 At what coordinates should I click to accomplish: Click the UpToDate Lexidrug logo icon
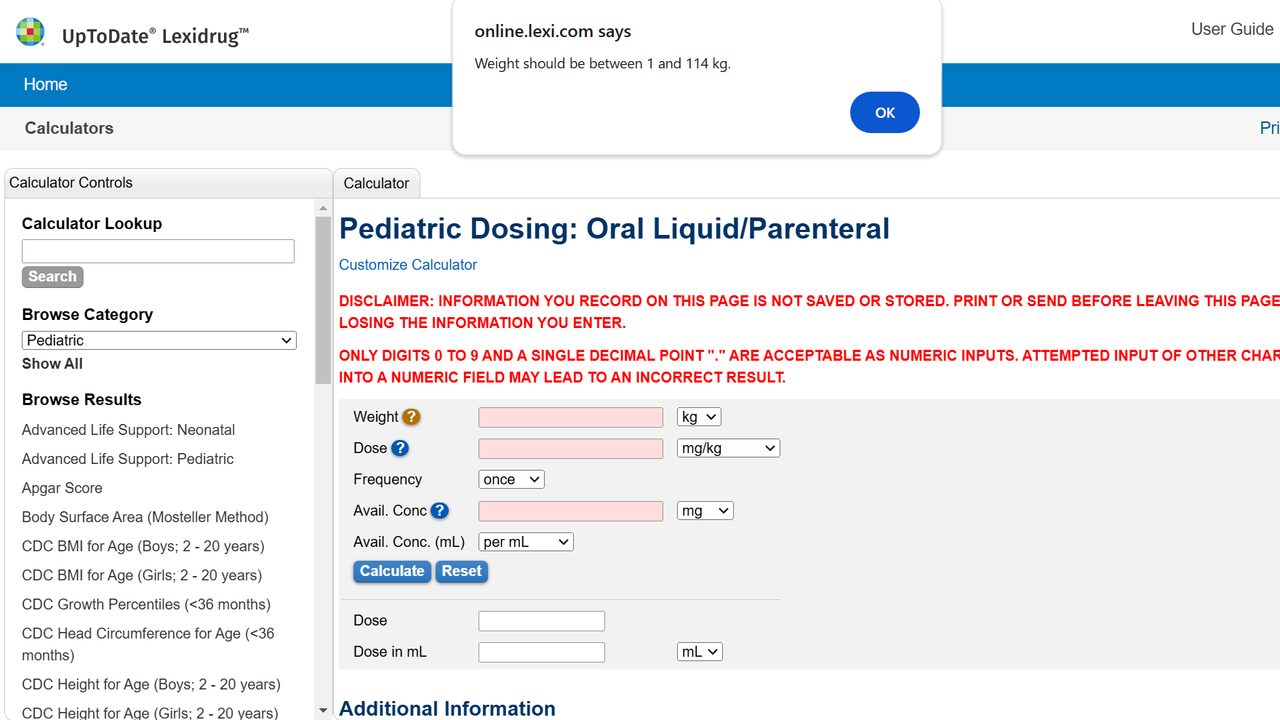coord(31,32)
